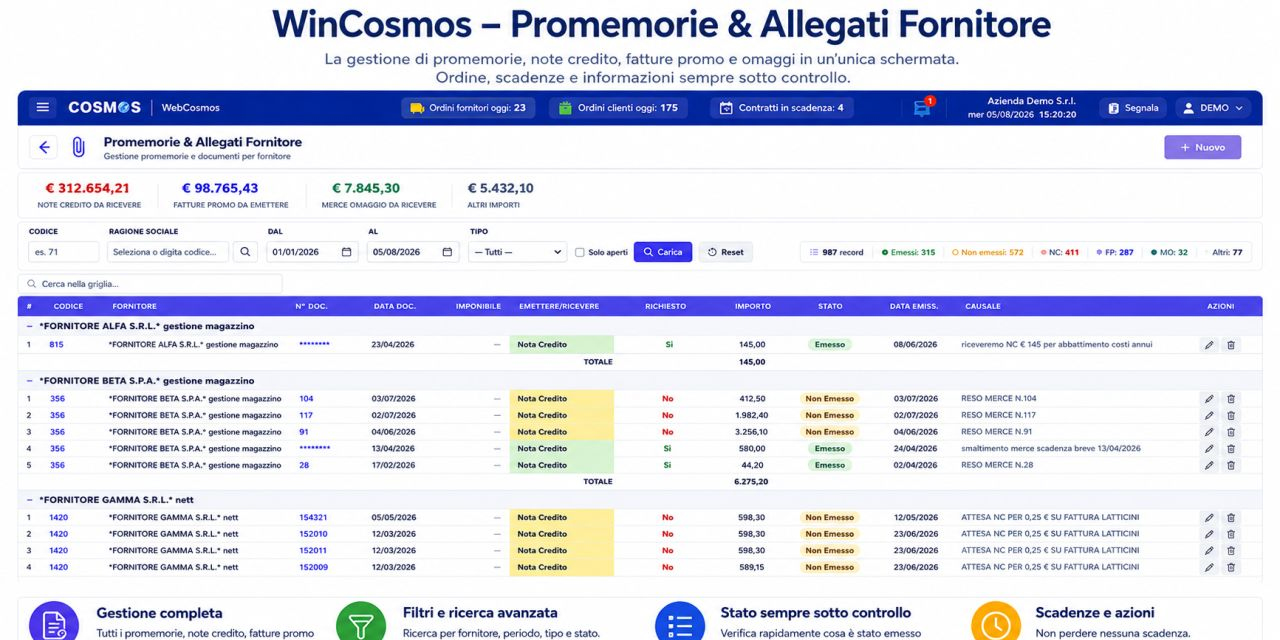Click the 987 record counter
This screenshot has width=1280, height=640.
click(836, 252)
